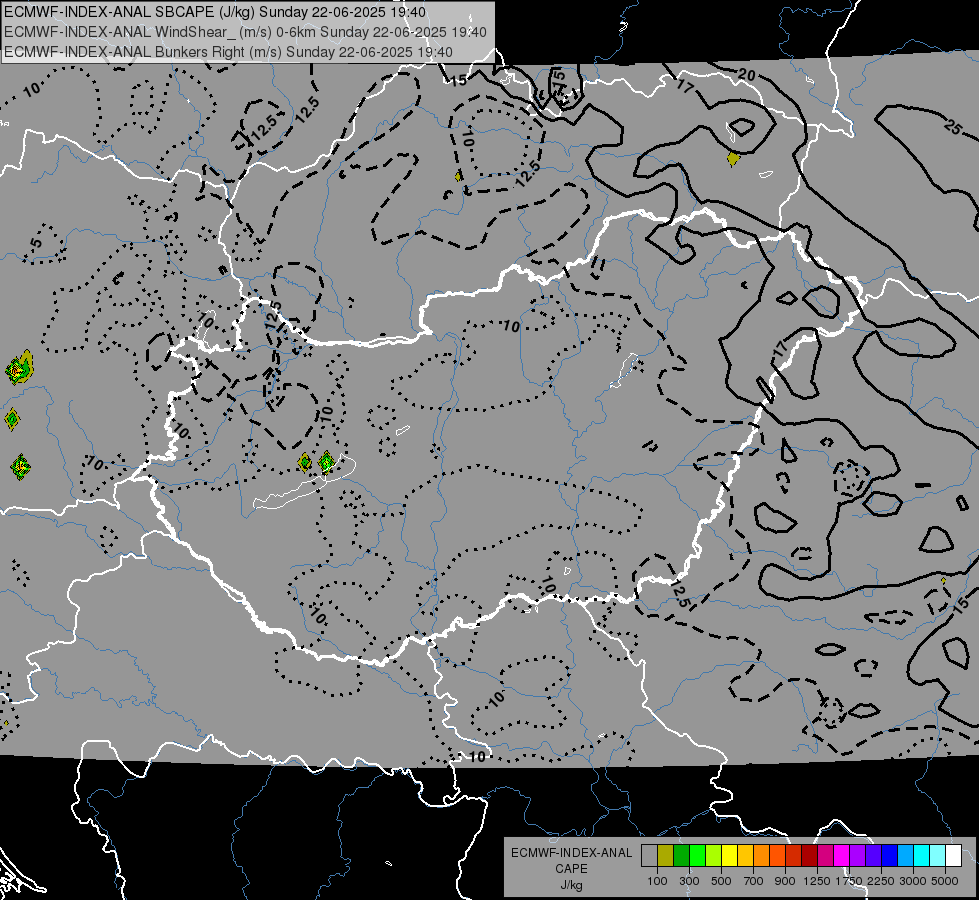979x900 pixels.
Task: Select the bright cyan legend swatch
Action: [x=922, y=856]
